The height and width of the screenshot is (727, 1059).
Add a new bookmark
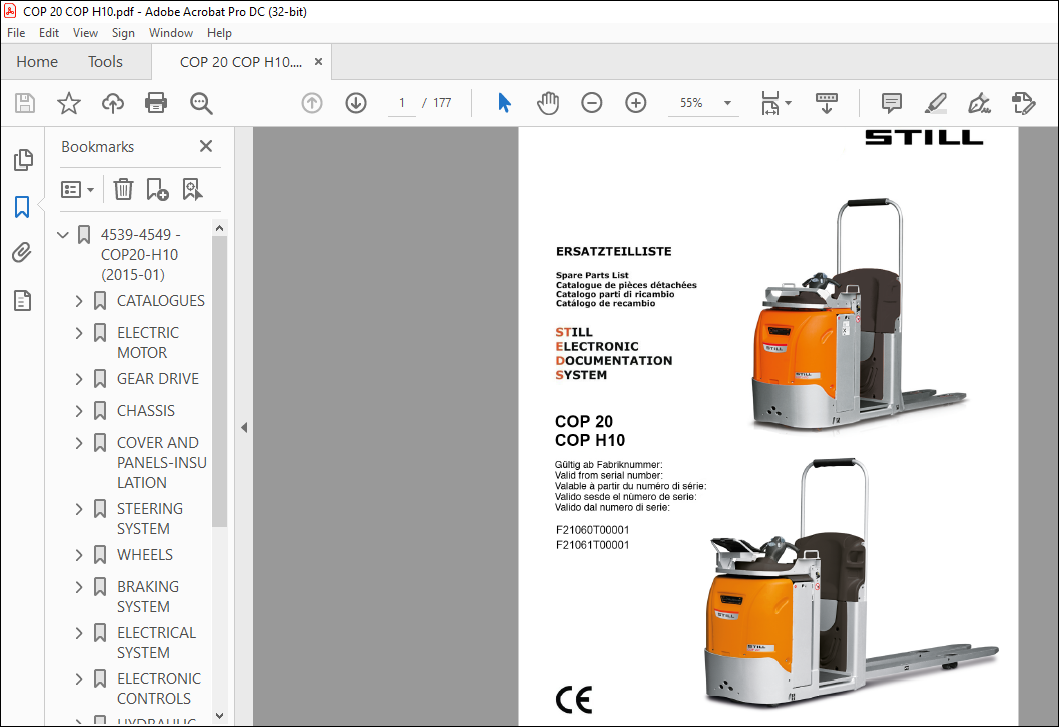157,189
